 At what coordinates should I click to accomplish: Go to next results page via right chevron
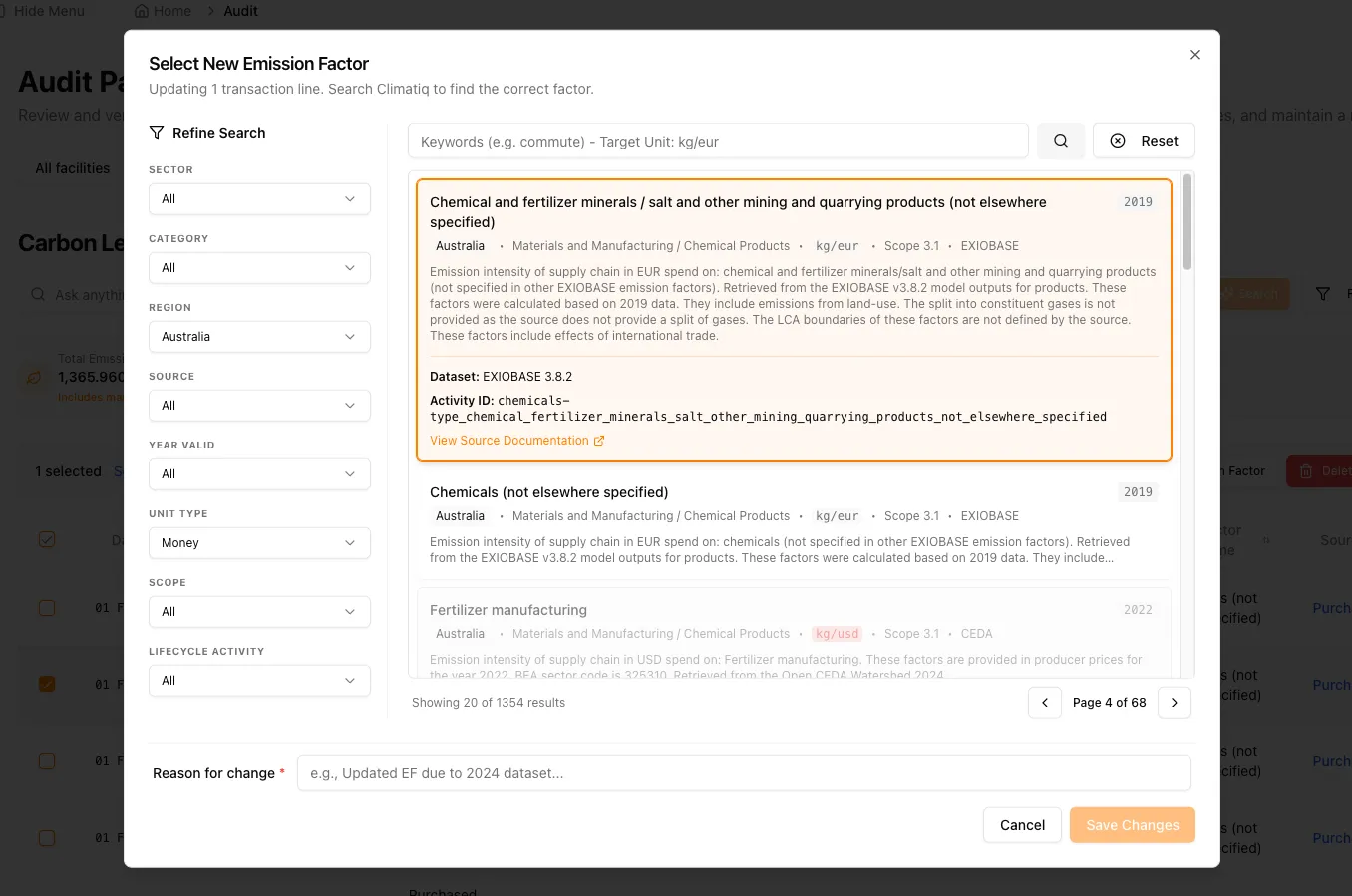click(1174, 702)
